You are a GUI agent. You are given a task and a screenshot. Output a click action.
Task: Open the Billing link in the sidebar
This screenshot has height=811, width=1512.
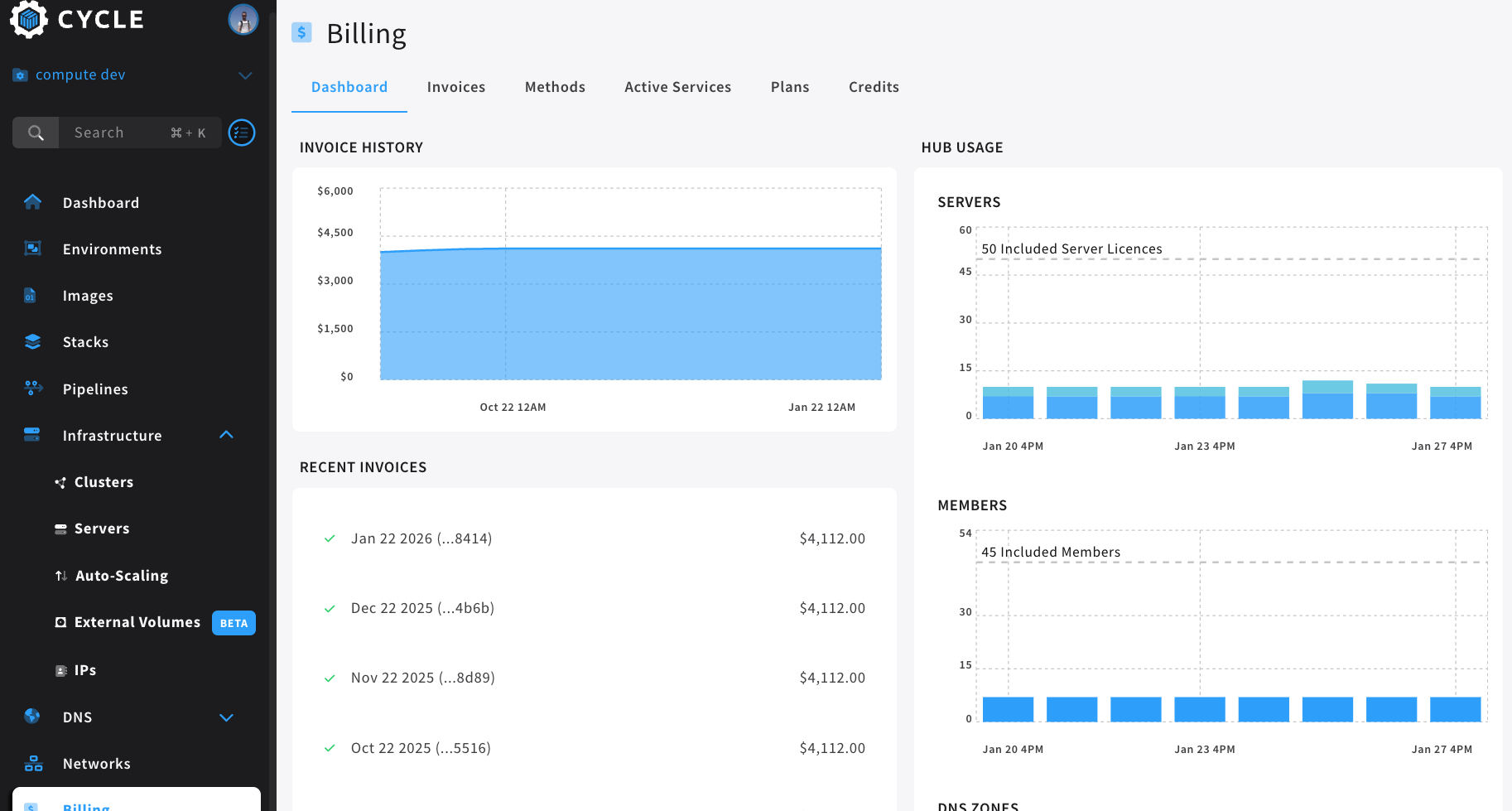85,804
